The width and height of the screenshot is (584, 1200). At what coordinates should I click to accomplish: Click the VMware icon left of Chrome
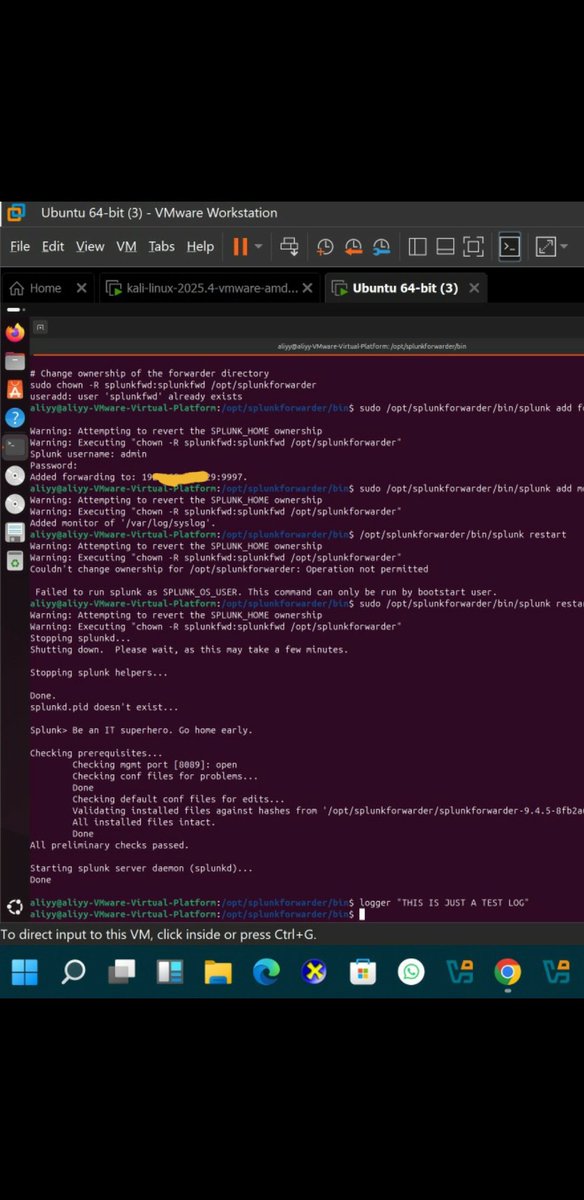(459, 971)
